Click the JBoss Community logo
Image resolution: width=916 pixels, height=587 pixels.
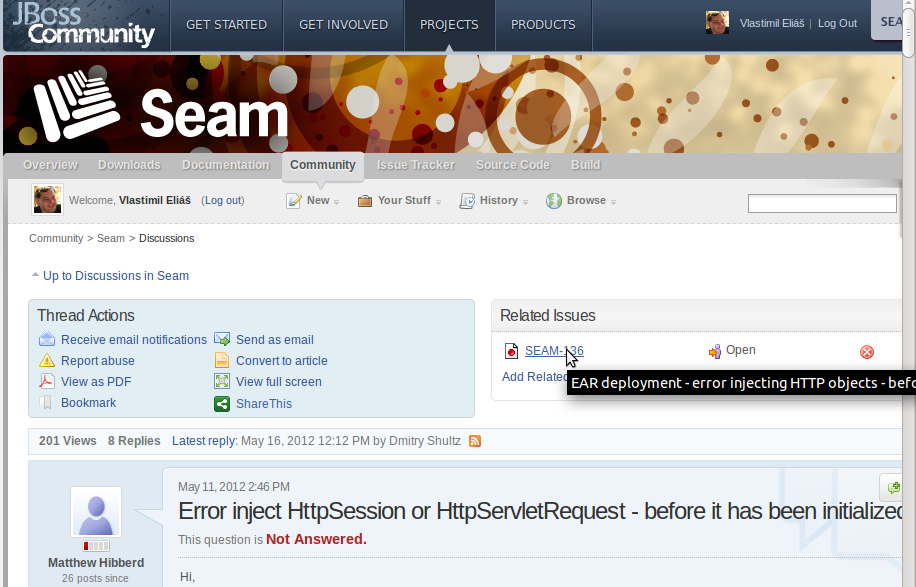click(84, 25)
